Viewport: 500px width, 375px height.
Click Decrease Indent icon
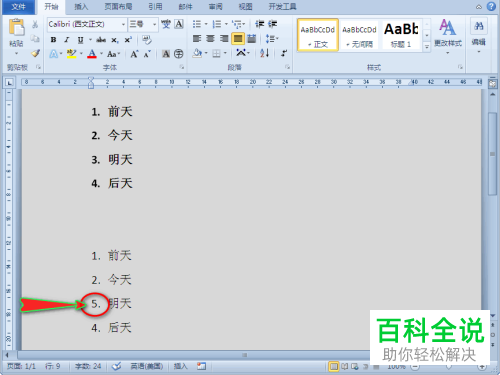[259, 24]
